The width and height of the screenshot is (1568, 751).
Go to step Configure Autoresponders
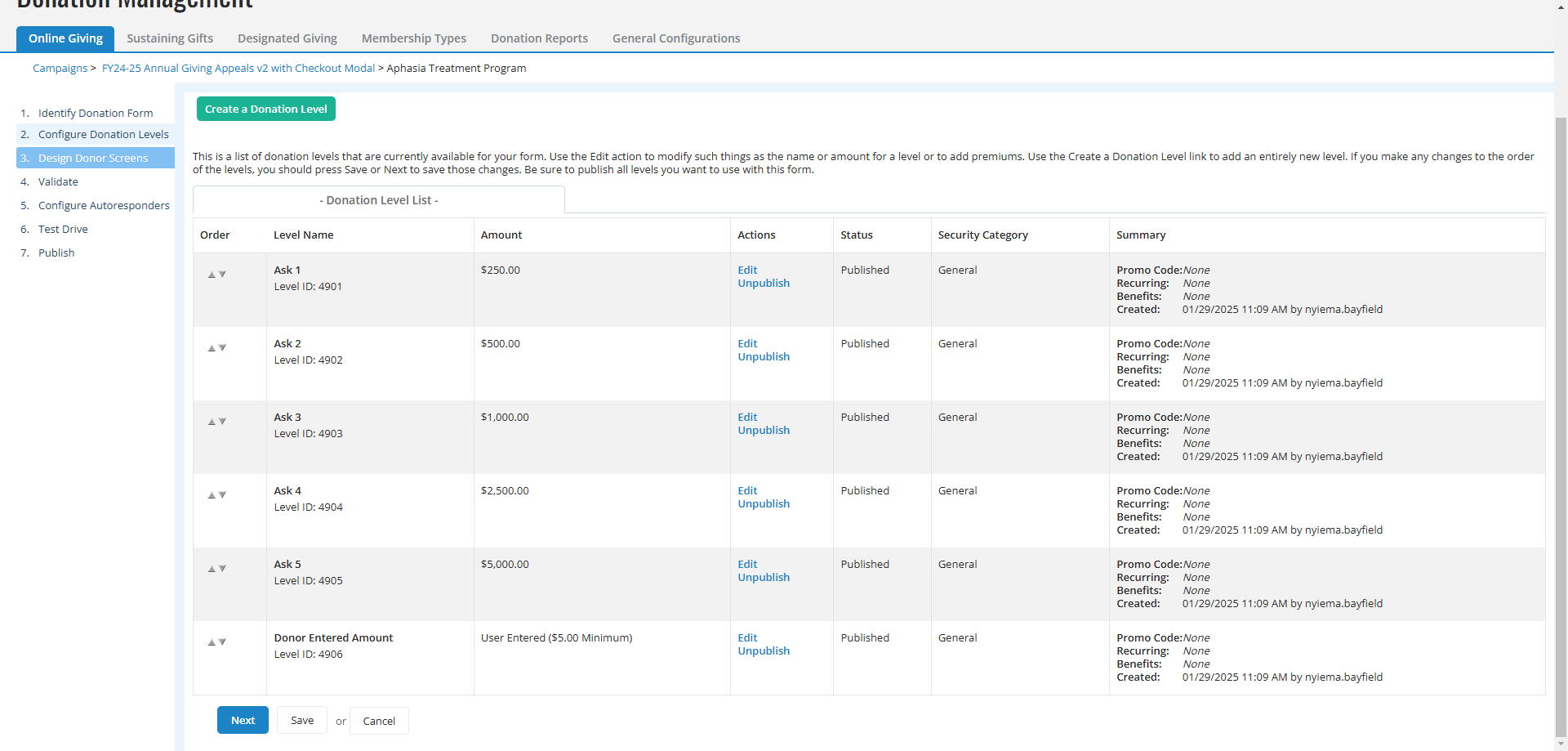coord(104,205)
